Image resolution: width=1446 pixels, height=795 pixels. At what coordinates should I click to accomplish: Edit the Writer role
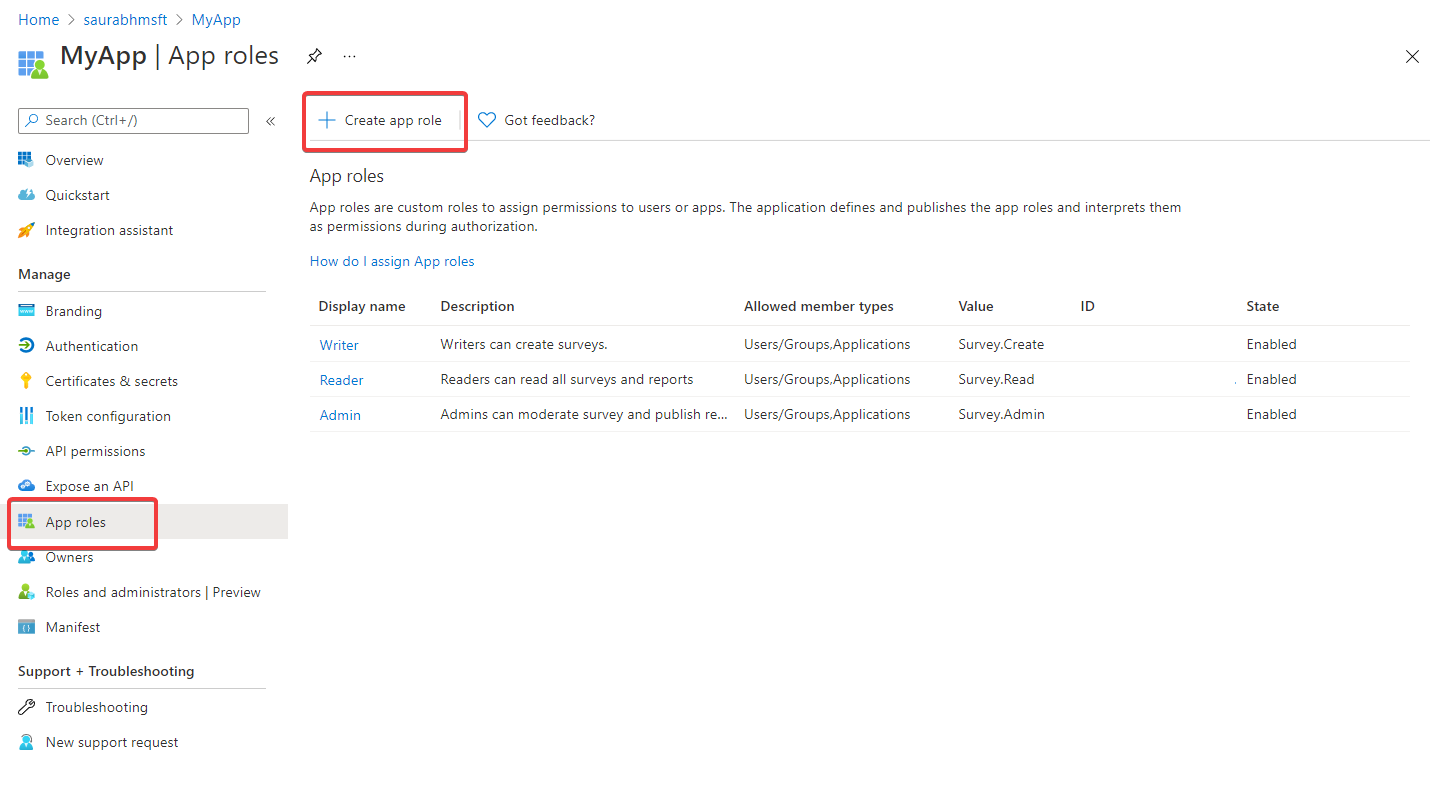click(x=338, y=344)
